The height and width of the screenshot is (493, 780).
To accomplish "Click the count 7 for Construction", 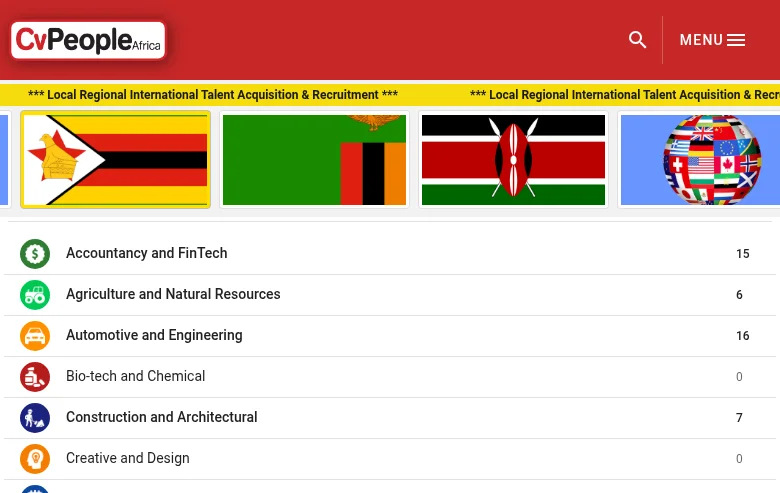I will click(739, 418).
